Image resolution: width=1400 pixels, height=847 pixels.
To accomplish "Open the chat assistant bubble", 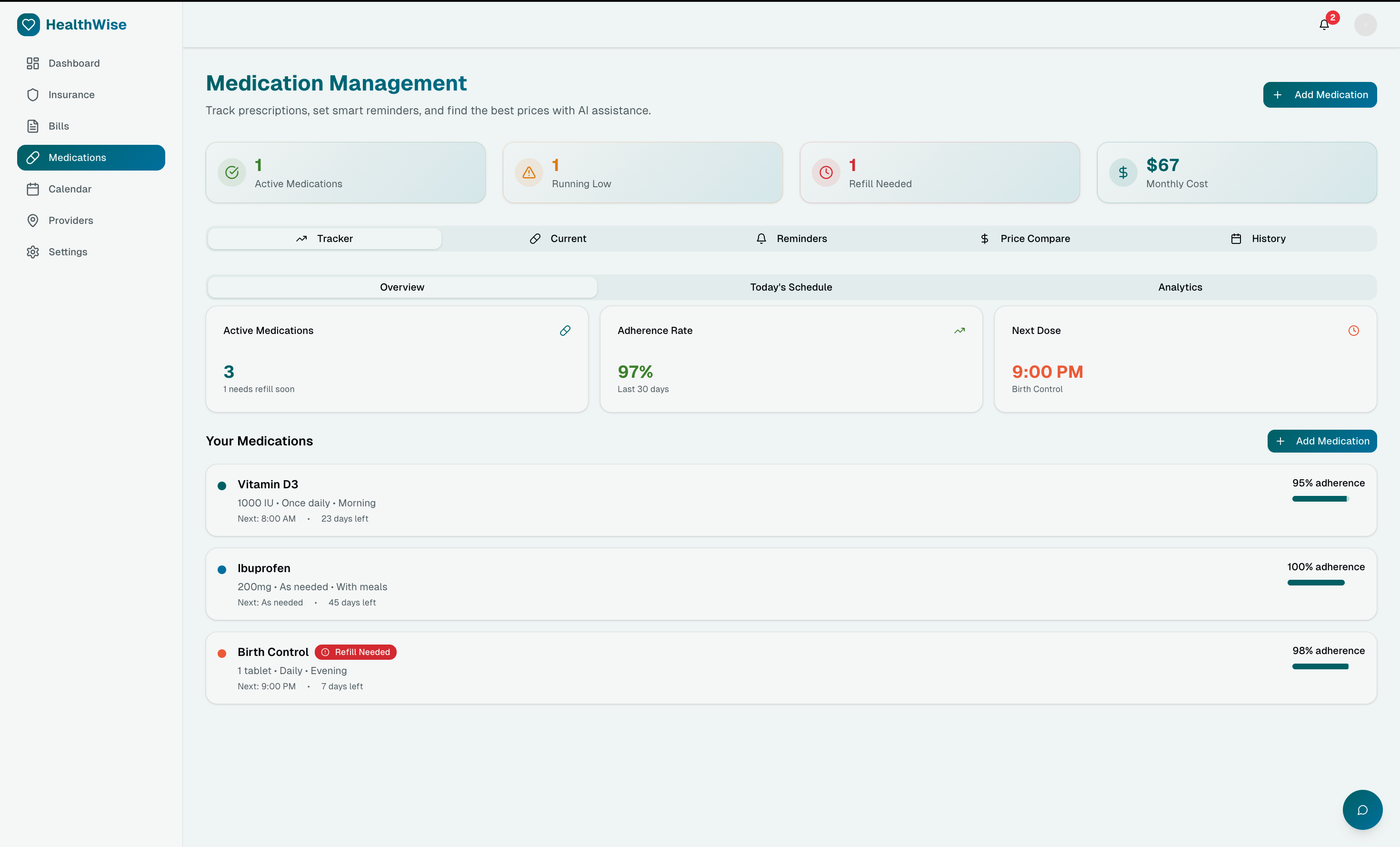I will [1362, 809].
